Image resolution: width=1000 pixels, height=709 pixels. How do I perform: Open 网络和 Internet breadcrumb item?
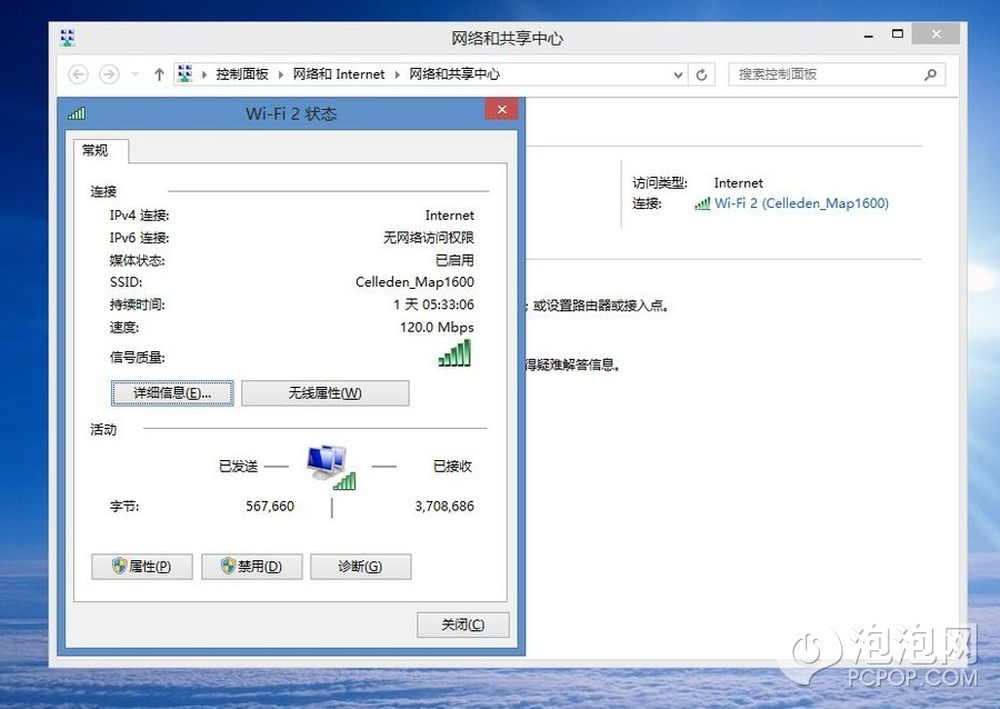click(339, 74)
